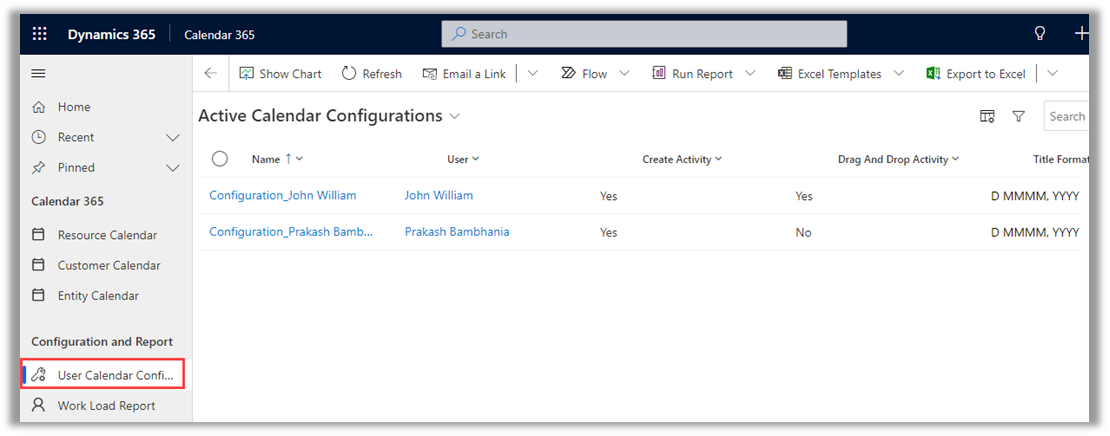
Task: Expand the Pinned section chevron
Action: point(172,168)
